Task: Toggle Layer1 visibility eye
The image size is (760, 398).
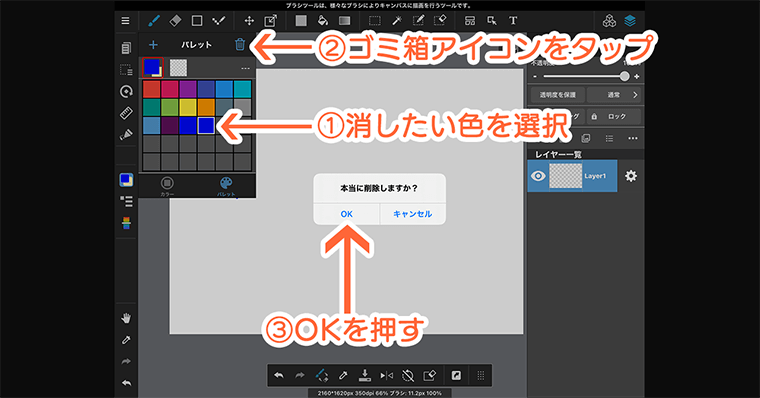Action: click(538, 176)
